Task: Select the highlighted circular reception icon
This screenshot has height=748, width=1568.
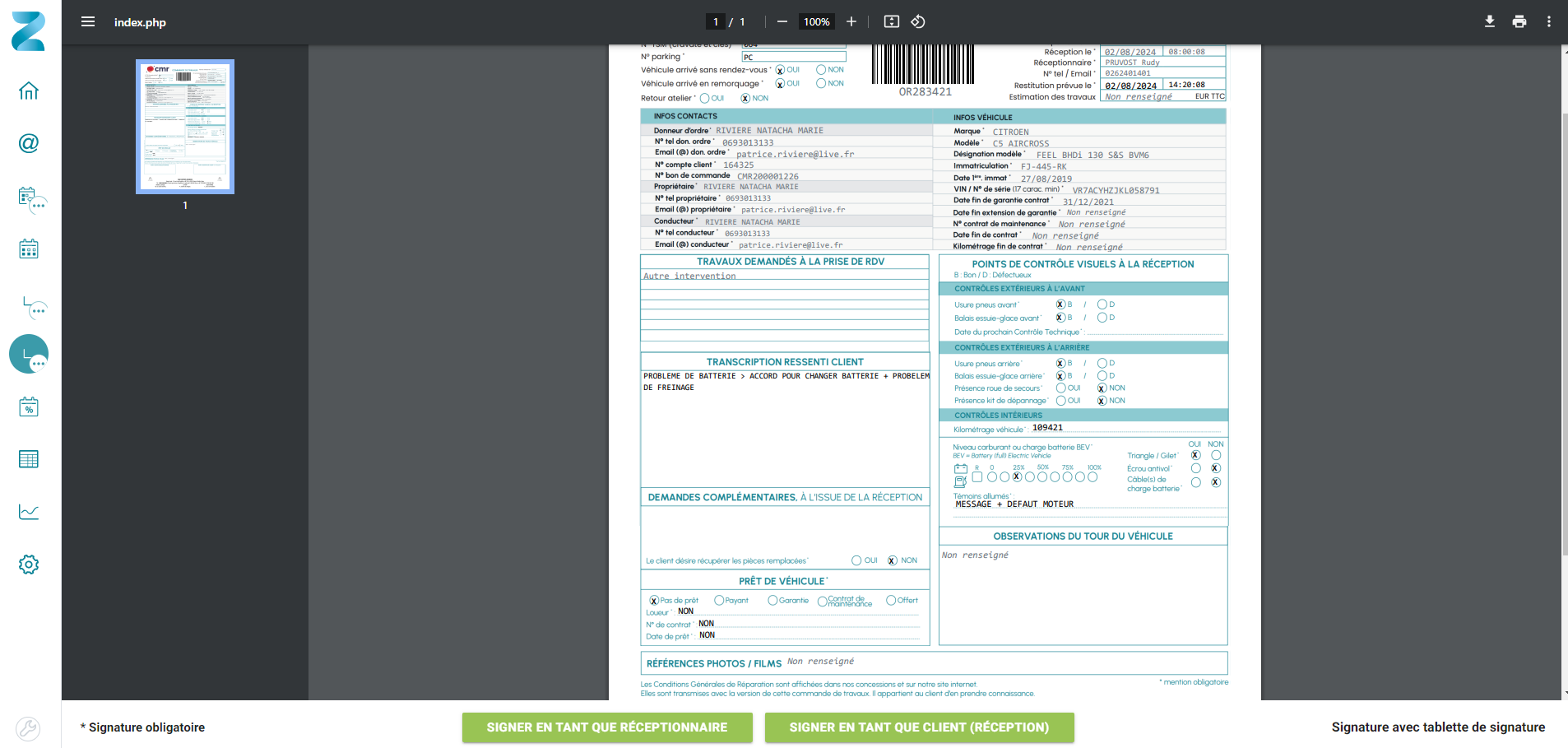Action: pos(29,354)
